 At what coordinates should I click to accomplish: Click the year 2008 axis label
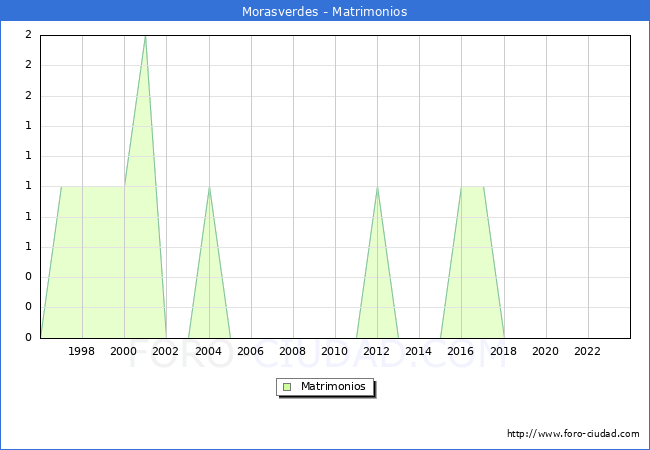(292, 351)
